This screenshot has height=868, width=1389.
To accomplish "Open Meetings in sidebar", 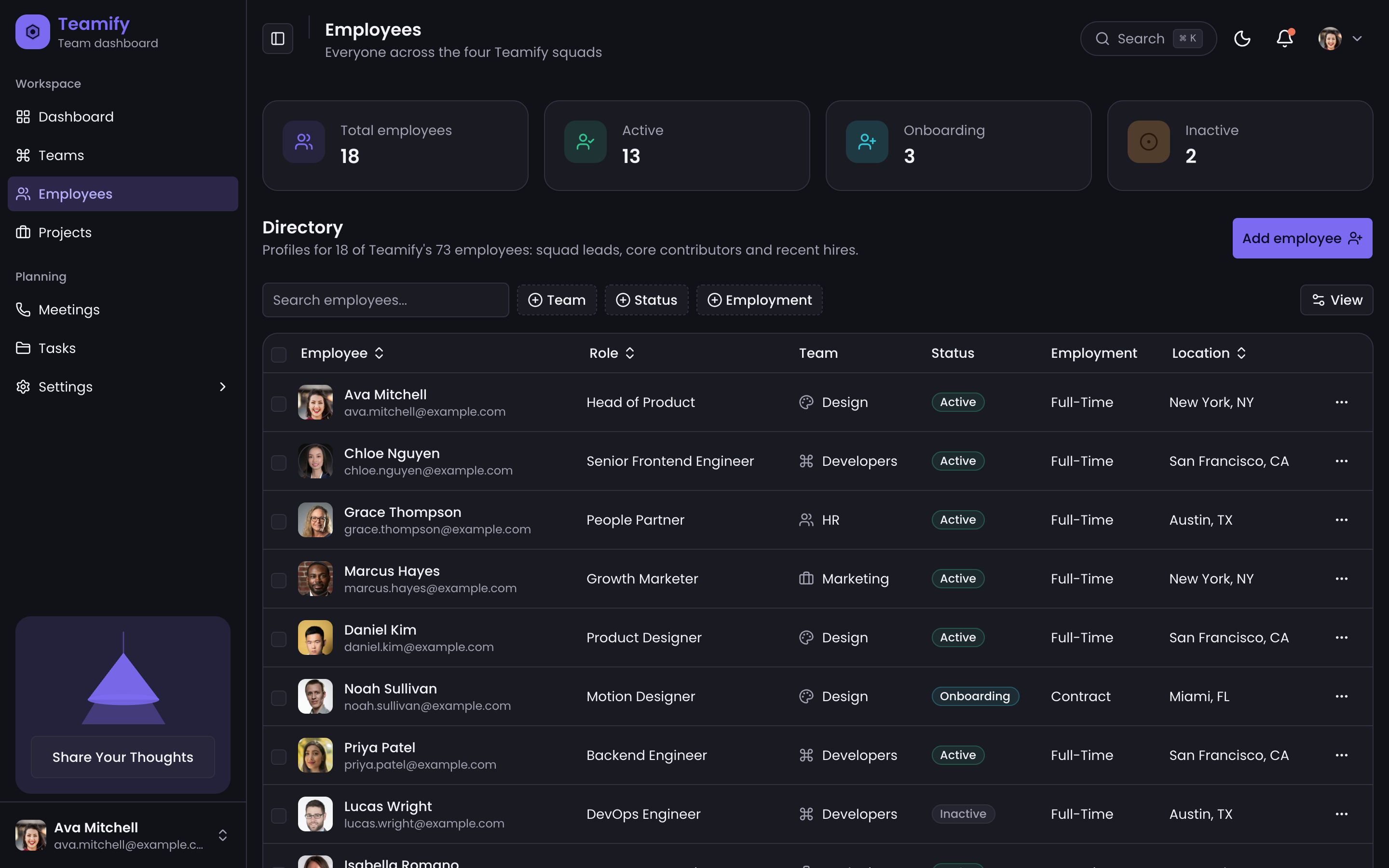I will tap(123, 310).
